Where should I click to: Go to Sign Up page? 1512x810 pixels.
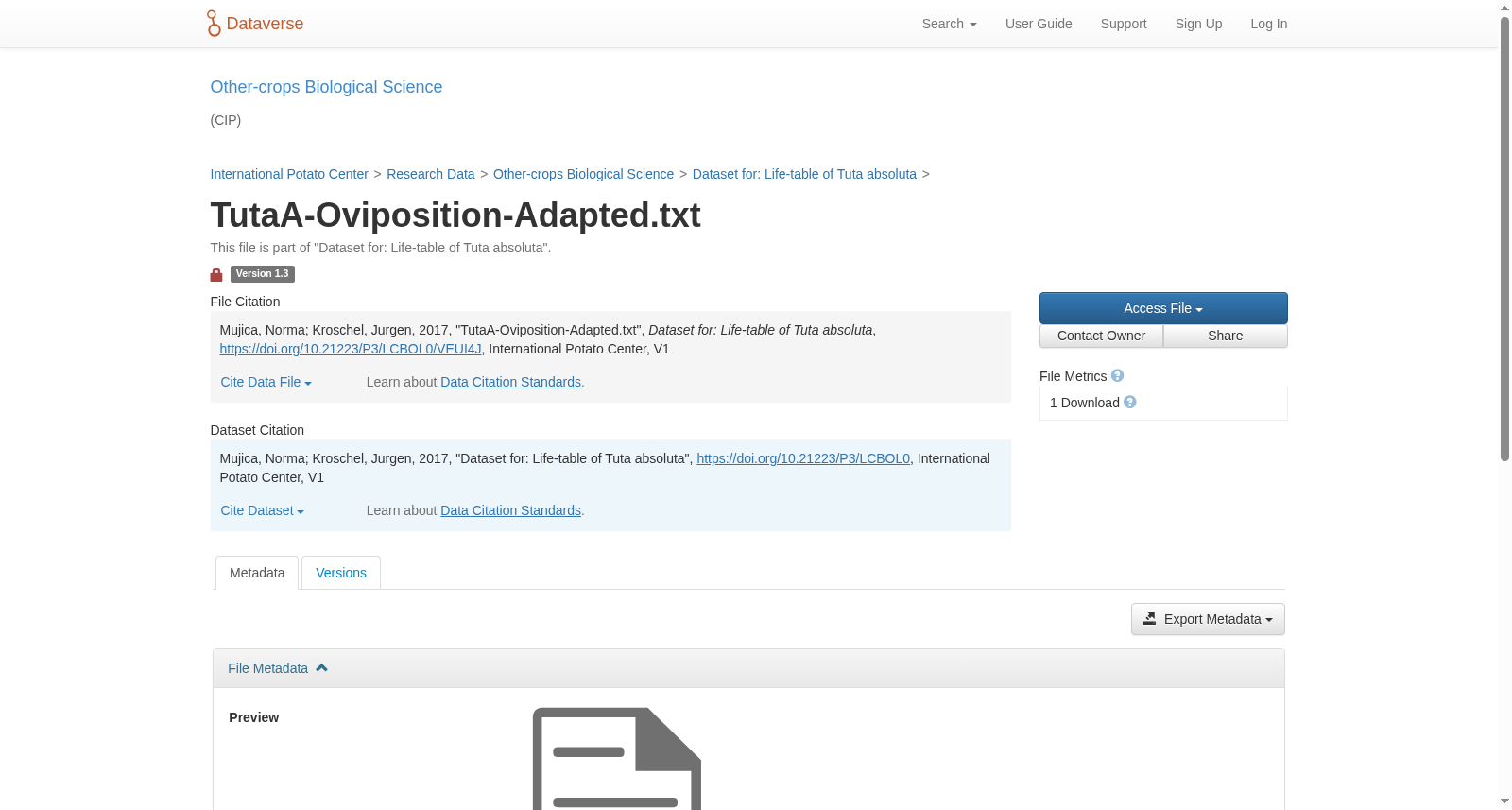(1198, 24)
